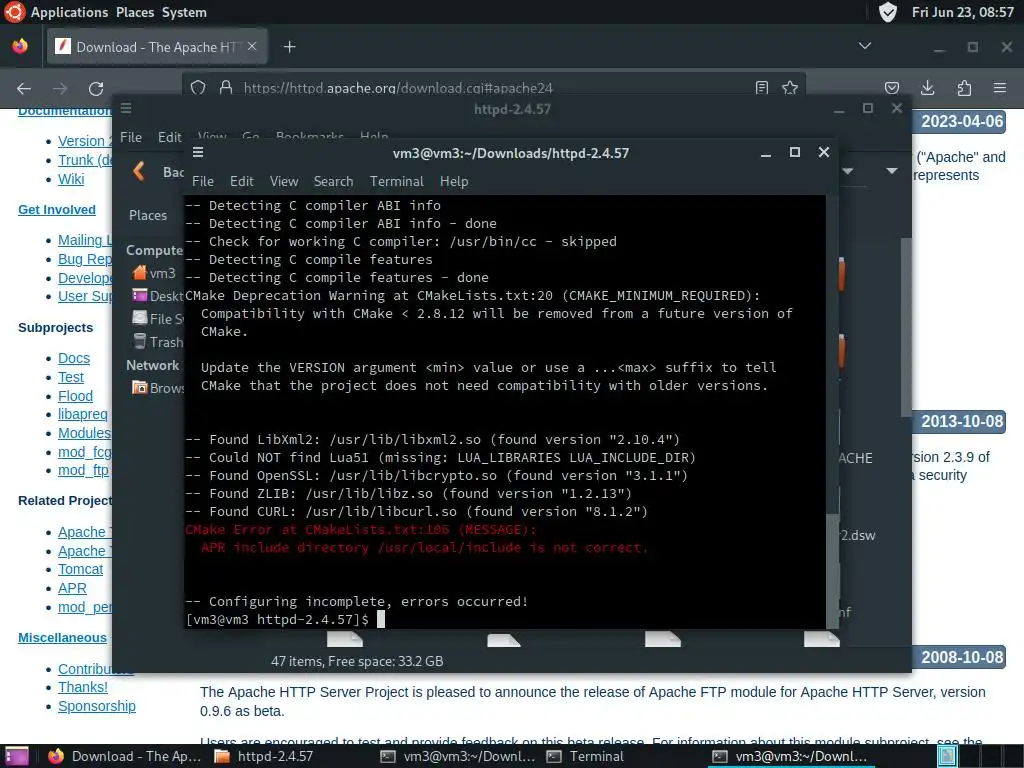
Task: Open the Pocket save icon
Action: click(x=891, y=88)
